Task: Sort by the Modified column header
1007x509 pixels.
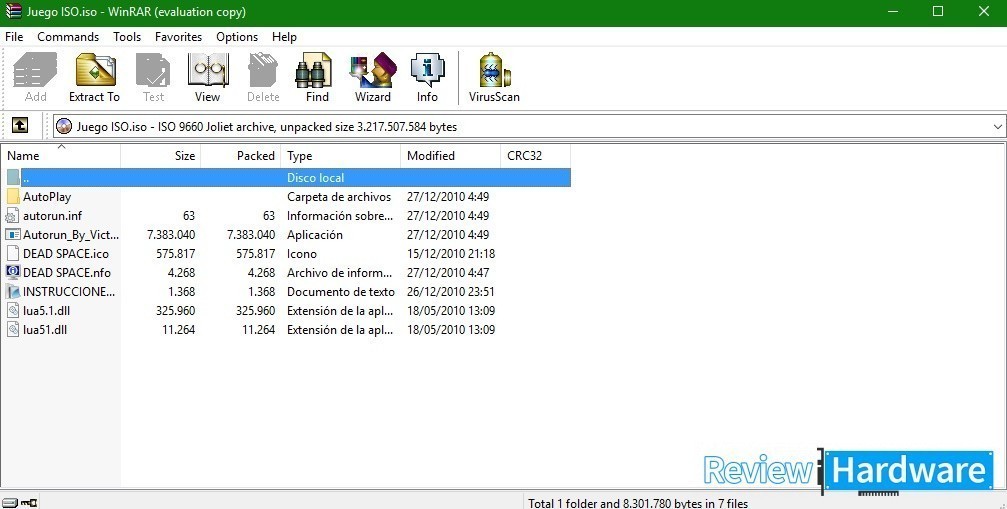Action: pyautogui.click(x=450, y=155)
